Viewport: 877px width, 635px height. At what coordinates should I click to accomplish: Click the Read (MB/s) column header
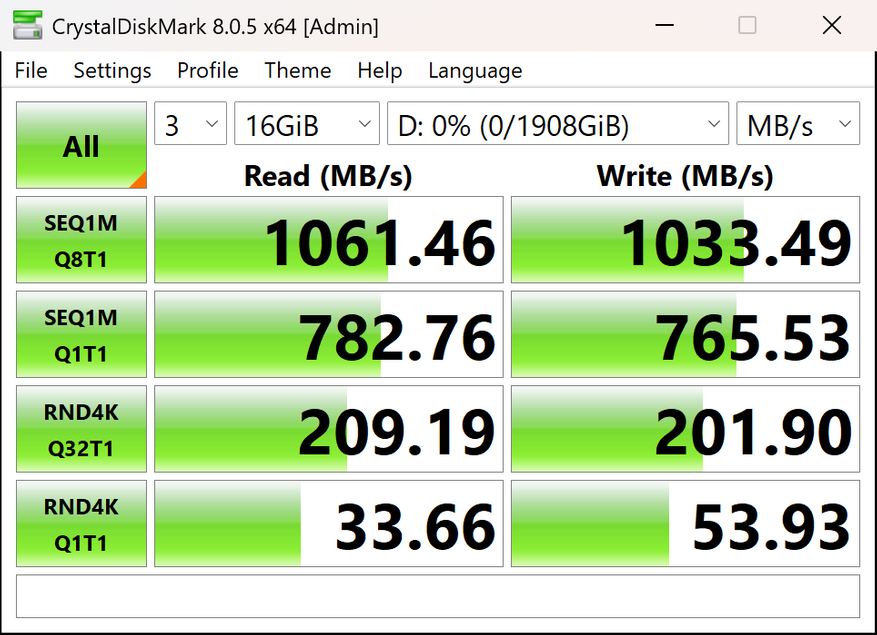tap(328, 176)
